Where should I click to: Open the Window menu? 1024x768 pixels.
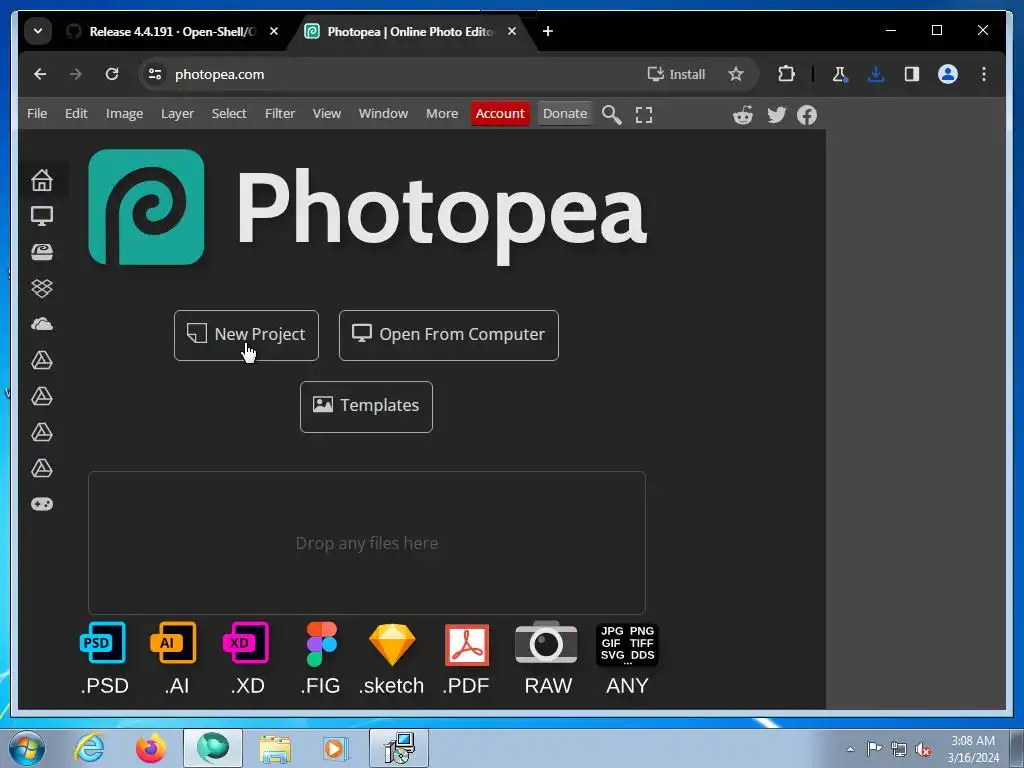pyautogui.click(x=383, y=114)
